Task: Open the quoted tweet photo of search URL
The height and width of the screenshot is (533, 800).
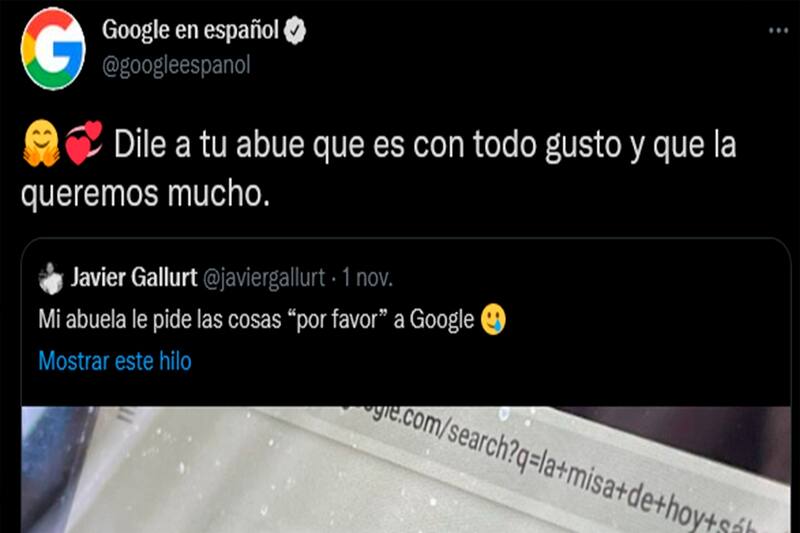Action: pos(406,469)
